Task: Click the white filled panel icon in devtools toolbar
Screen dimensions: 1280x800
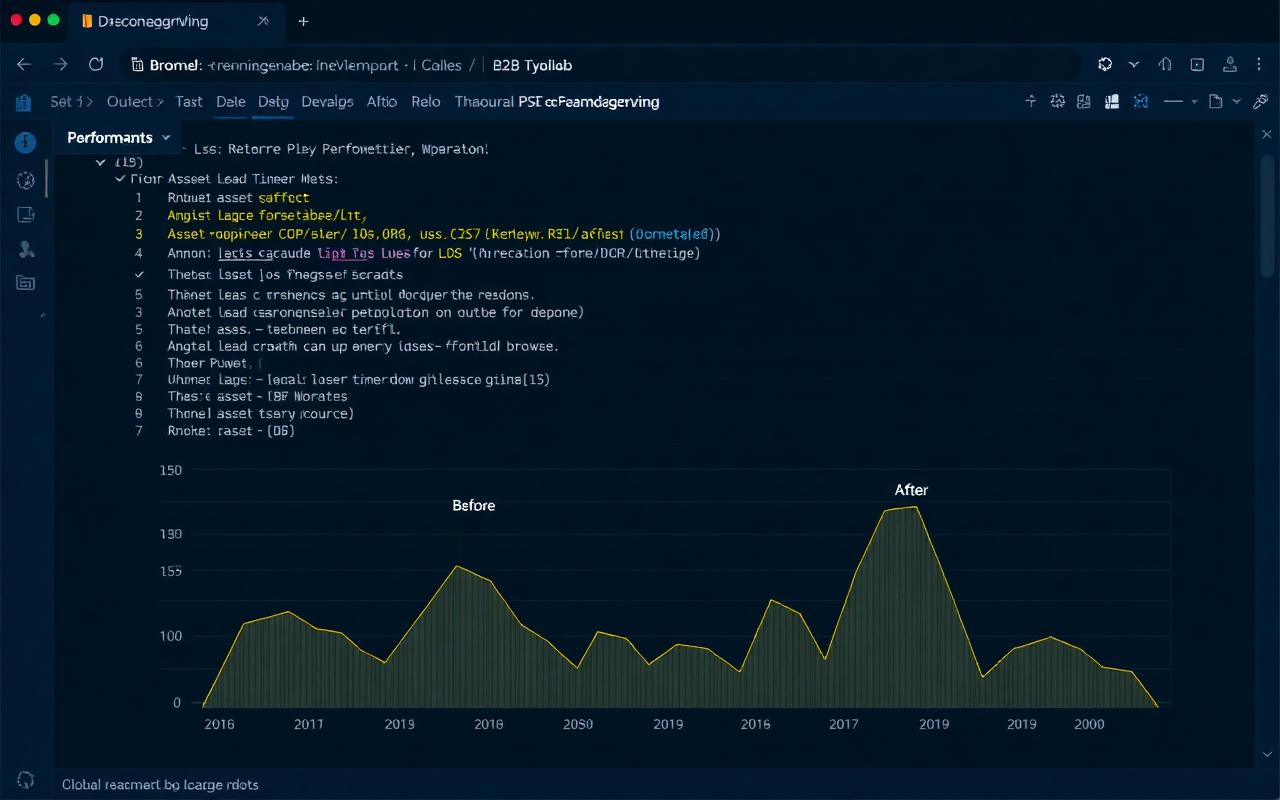Action: [1111, 101]
